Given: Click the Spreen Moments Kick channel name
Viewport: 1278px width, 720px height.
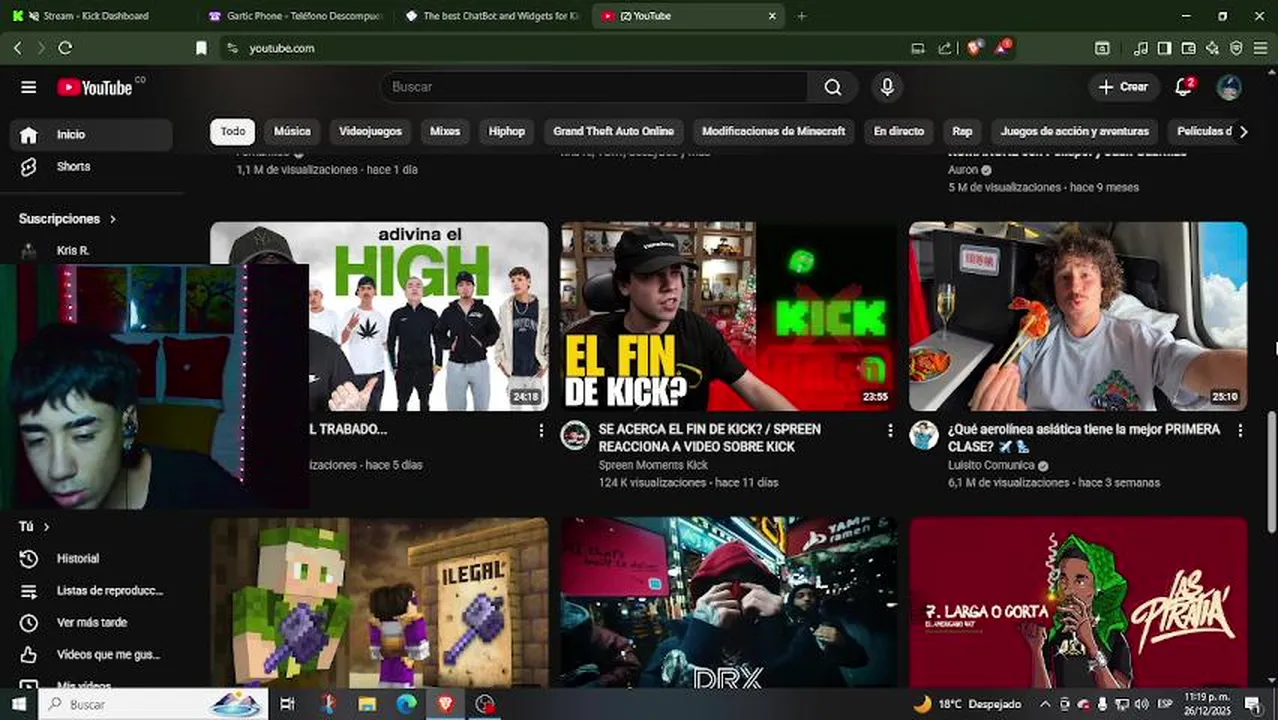Looking at the screenshot, I should (x=653, y=465).
